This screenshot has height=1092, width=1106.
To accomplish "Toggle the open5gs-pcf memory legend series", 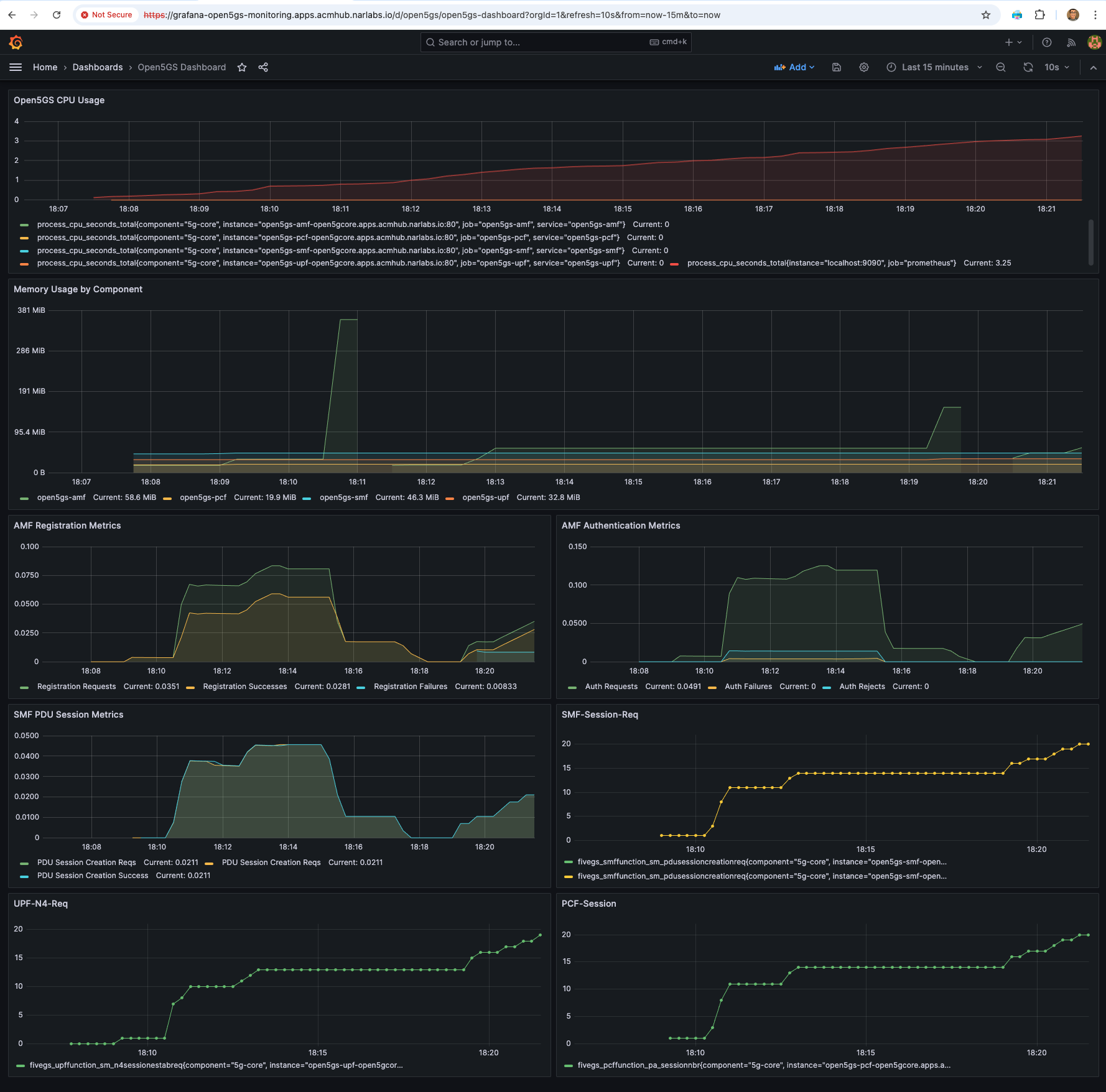I will (203, 497).
